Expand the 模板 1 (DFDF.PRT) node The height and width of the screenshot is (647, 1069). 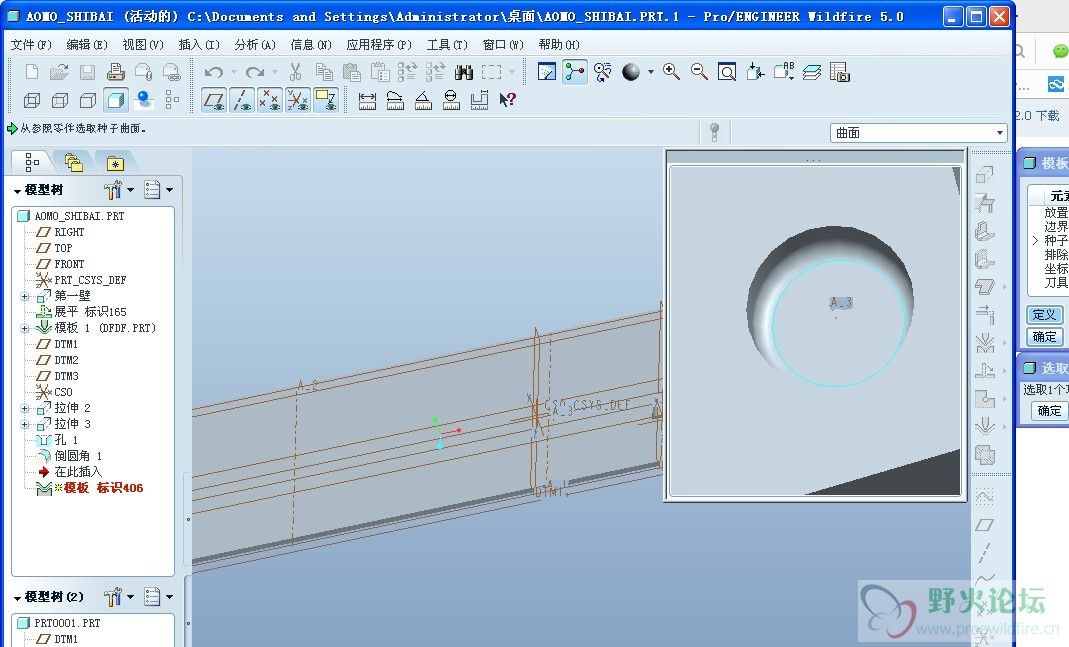tap(25, 329)
